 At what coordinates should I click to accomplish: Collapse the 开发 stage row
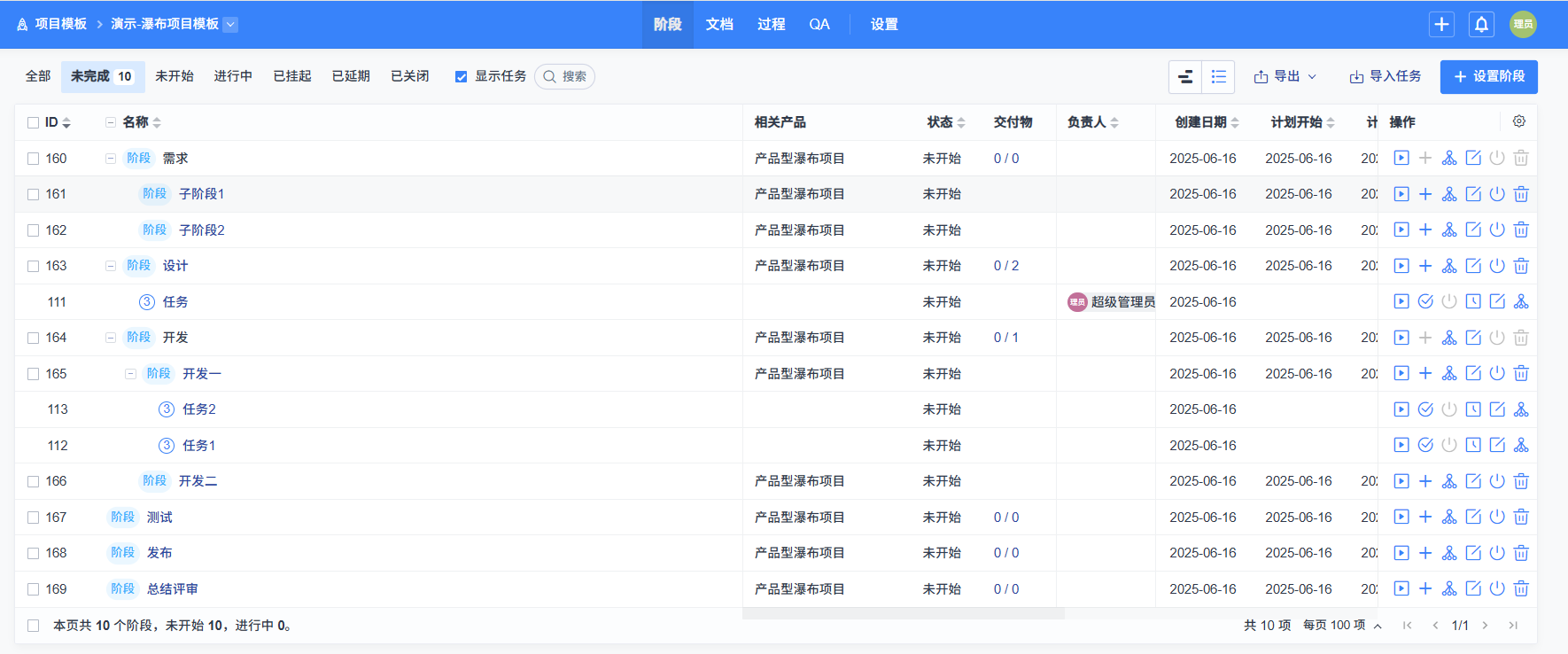click(111, 338)
